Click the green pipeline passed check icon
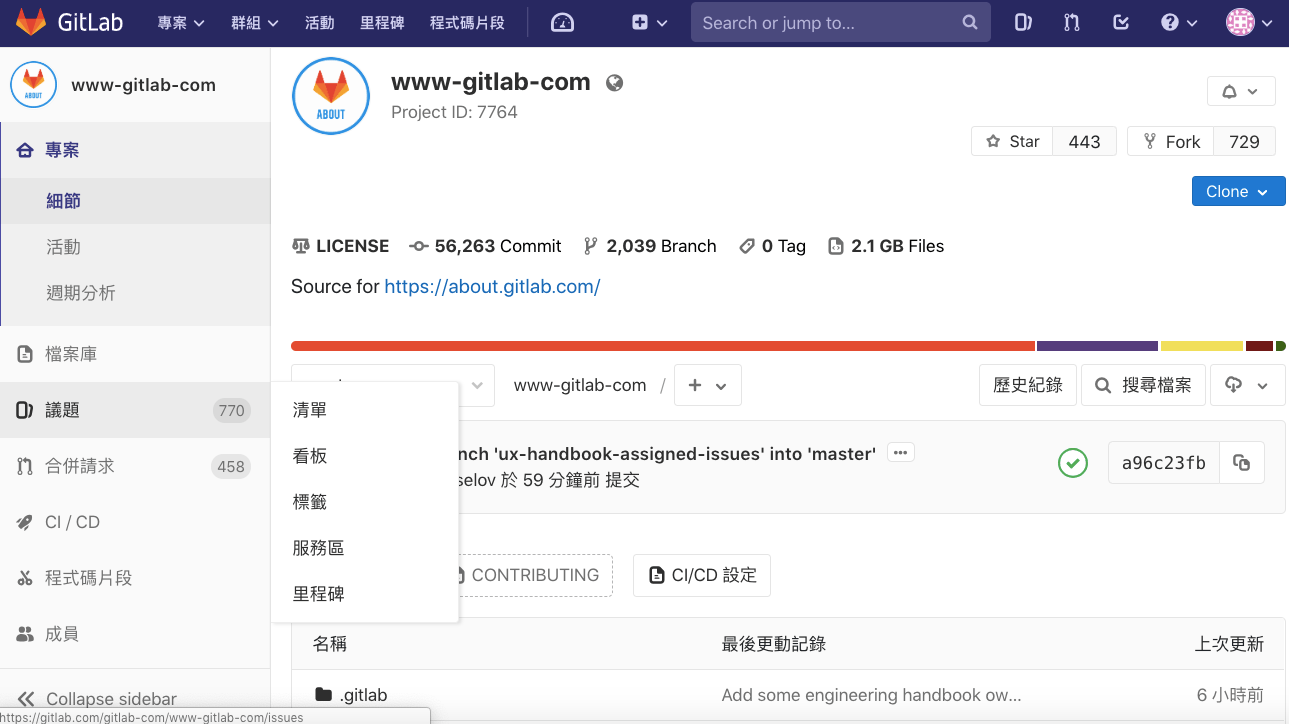 coord(1072,462)
